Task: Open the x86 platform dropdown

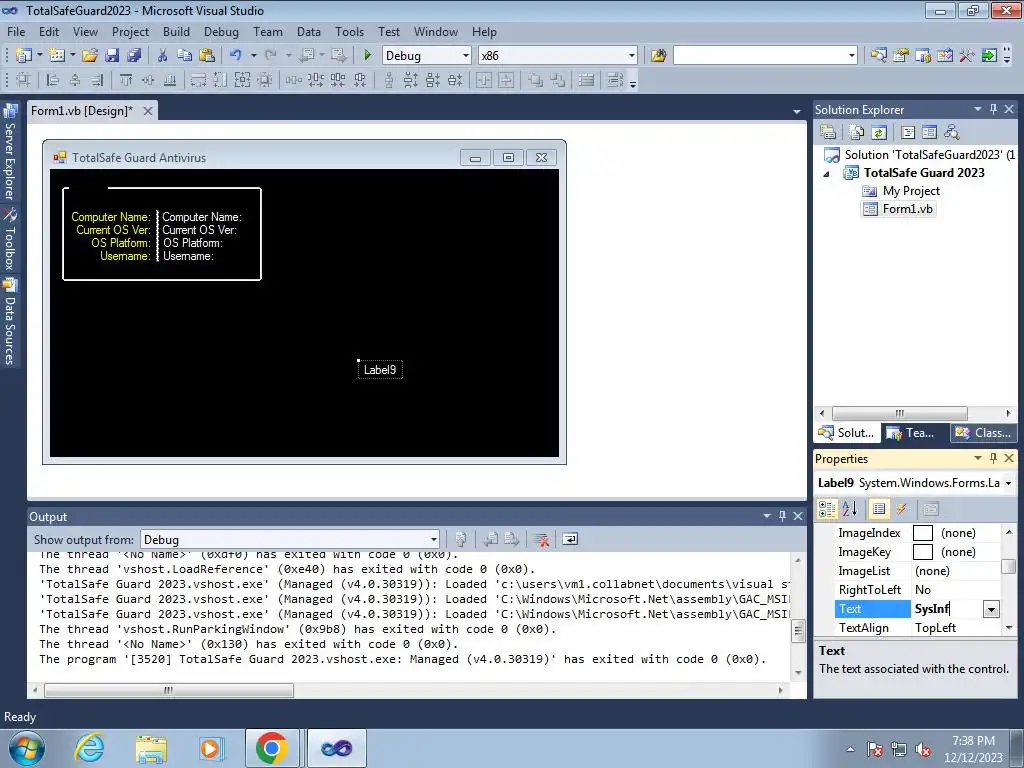Action: [x=632, y=56]
